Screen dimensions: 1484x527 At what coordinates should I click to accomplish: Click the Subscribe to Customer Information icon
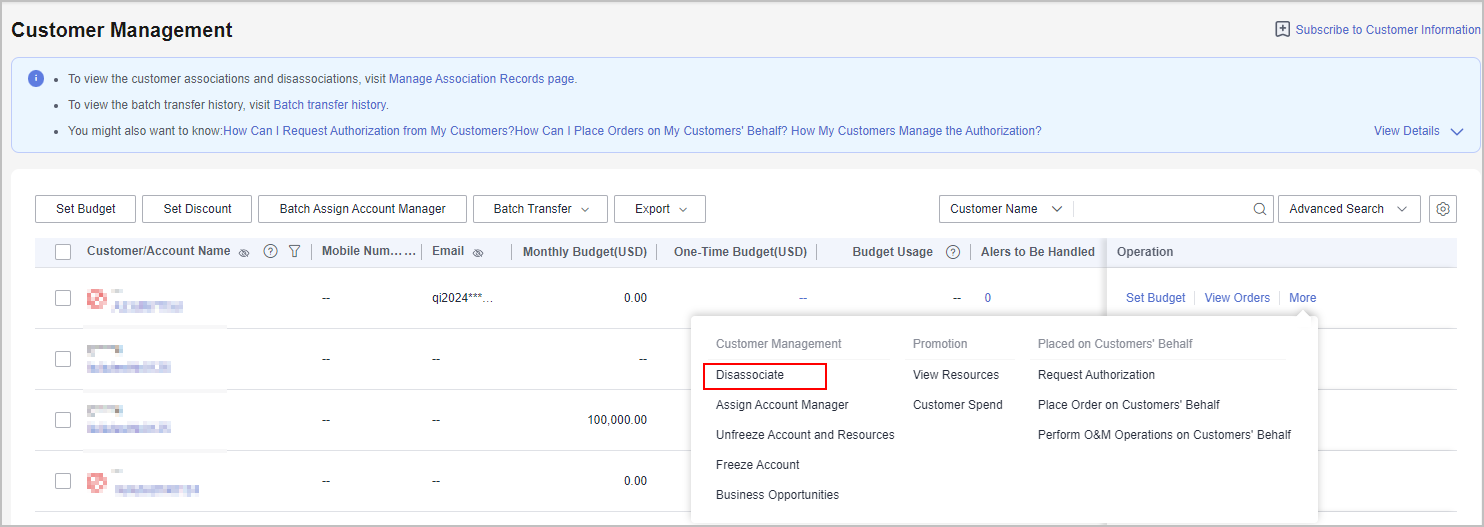pyautogui.click(x=1282, y=30)
